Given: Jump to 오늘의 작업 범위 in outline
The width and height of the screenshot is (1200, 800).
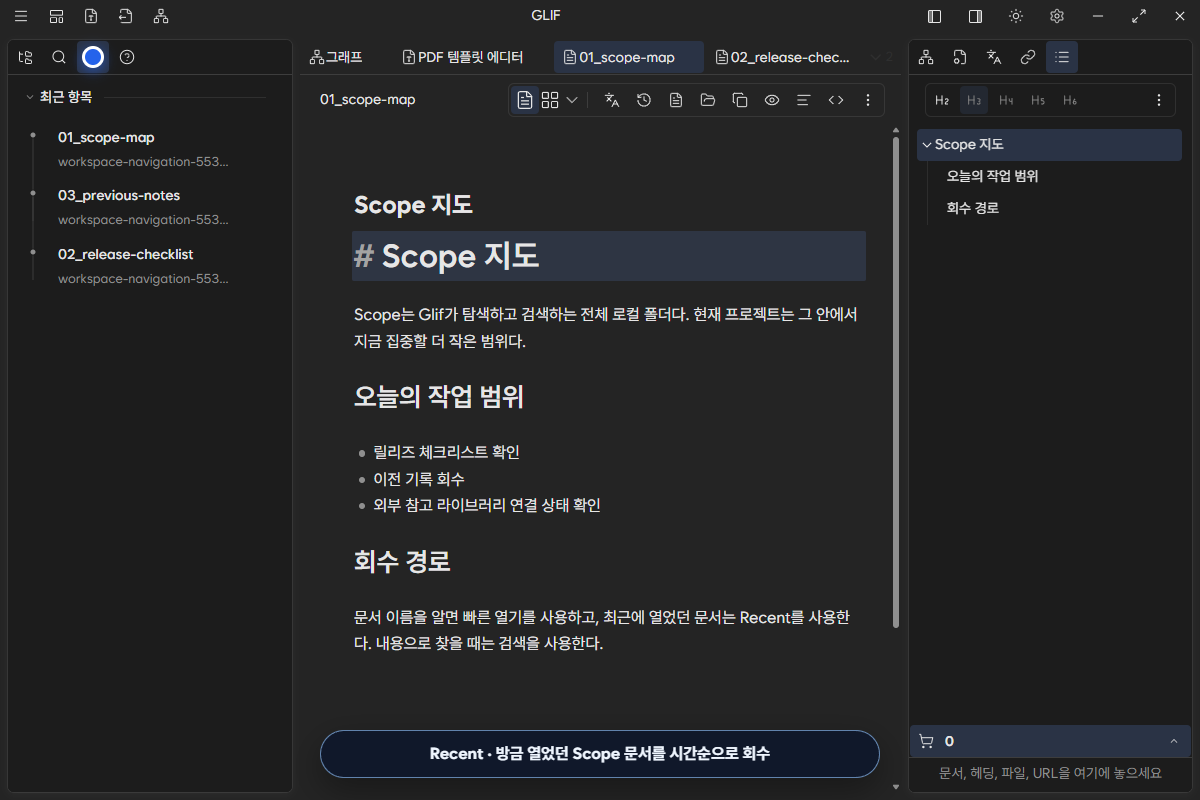Looking at the screenshot, I should point(992,176).
